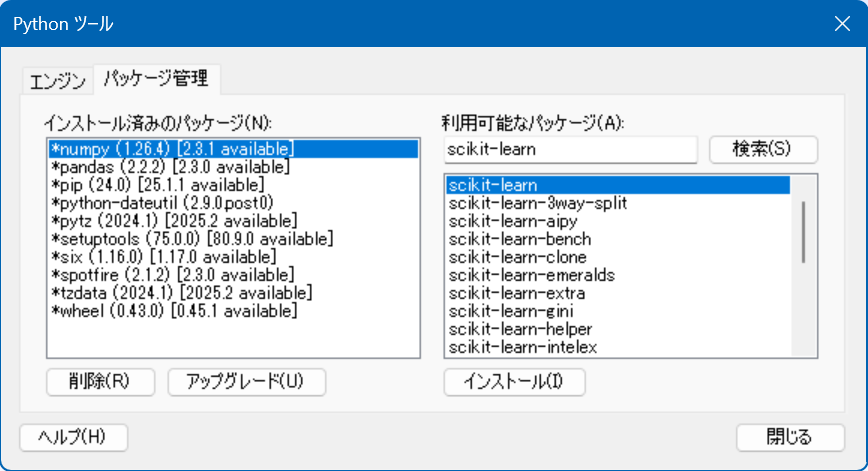Select setuptools installed package entry
Screen dimensions: 868x471
233,239
